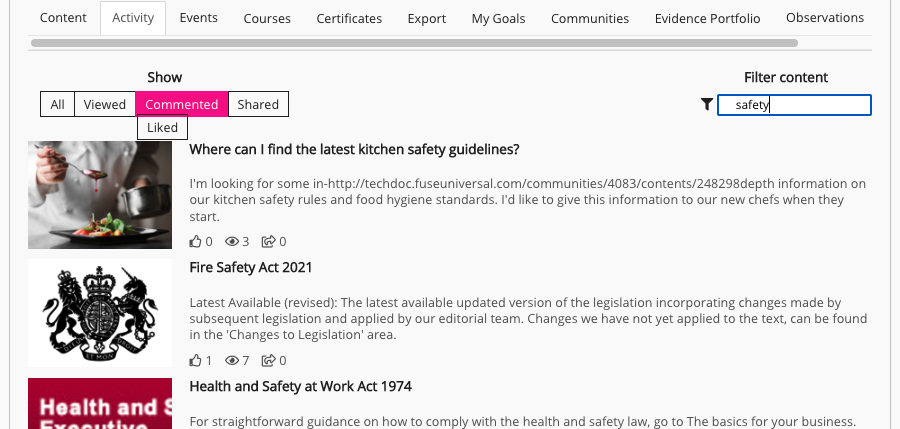Screen dimensions: 900x429
Task: Open the Certificates tab
Action: click(349, 18)
